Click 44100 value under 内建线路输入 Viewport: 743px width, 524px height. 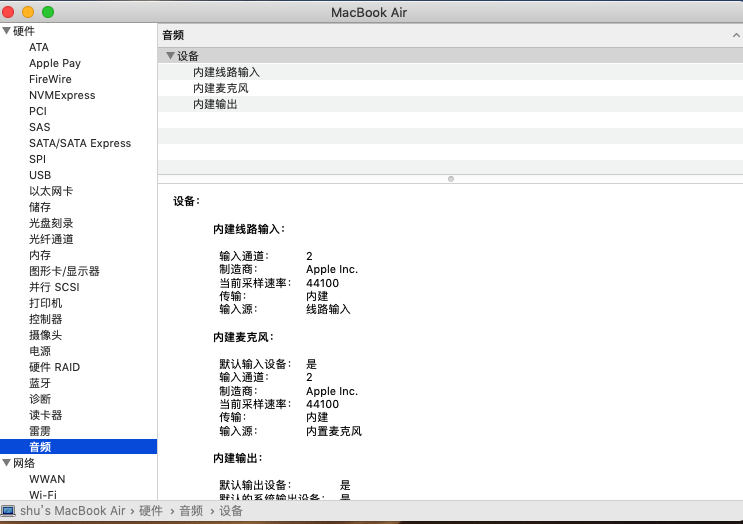click(322, 283)
